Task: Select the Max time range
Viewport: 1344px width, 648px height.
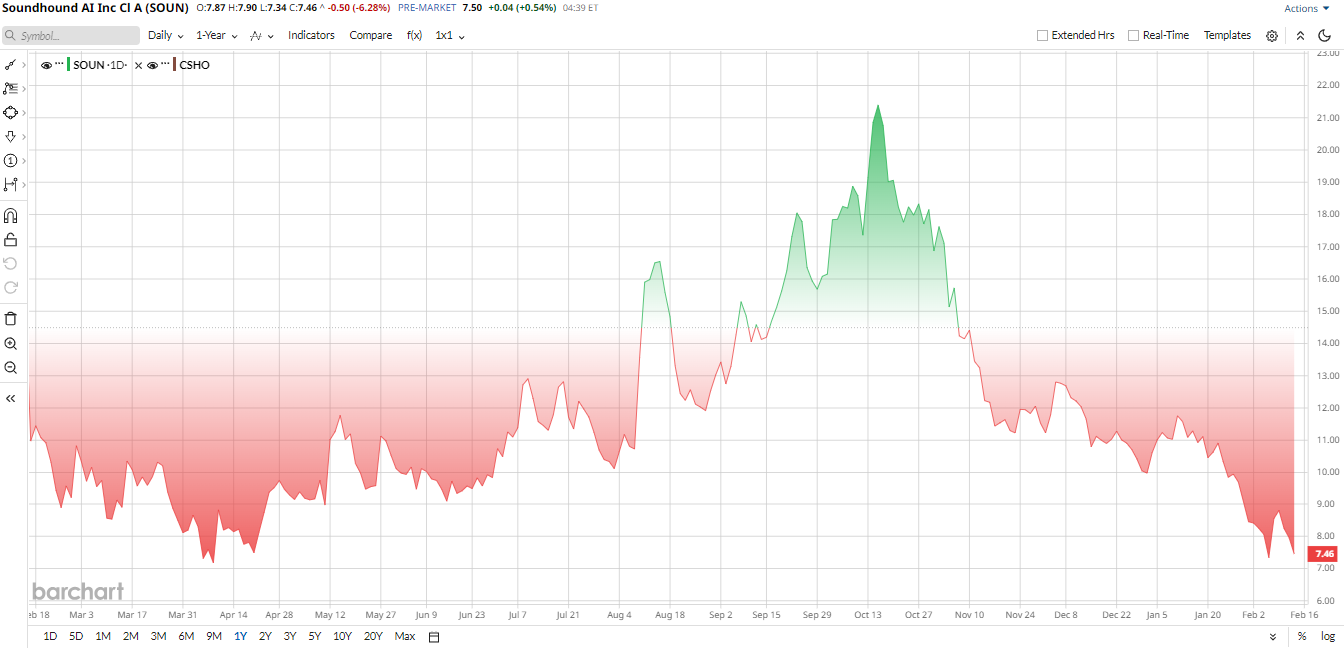Action: pyautogui.click(x=404, y=636)
